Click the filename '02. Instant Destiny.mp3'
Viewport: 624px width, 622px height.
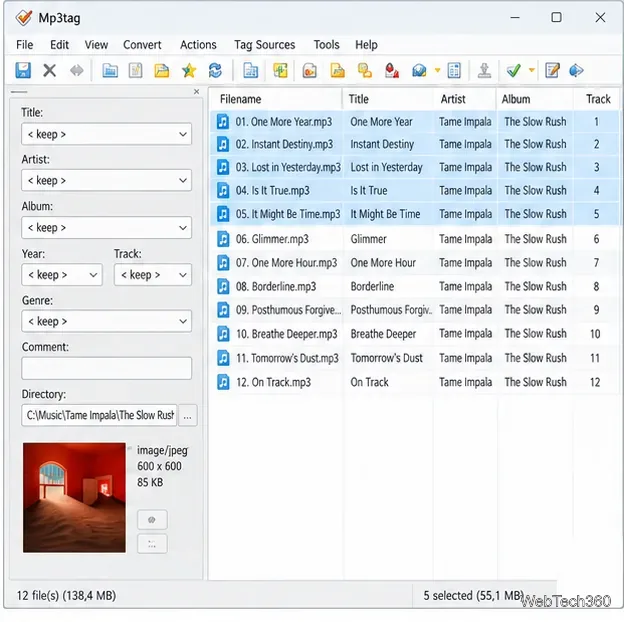coord(284,144)
